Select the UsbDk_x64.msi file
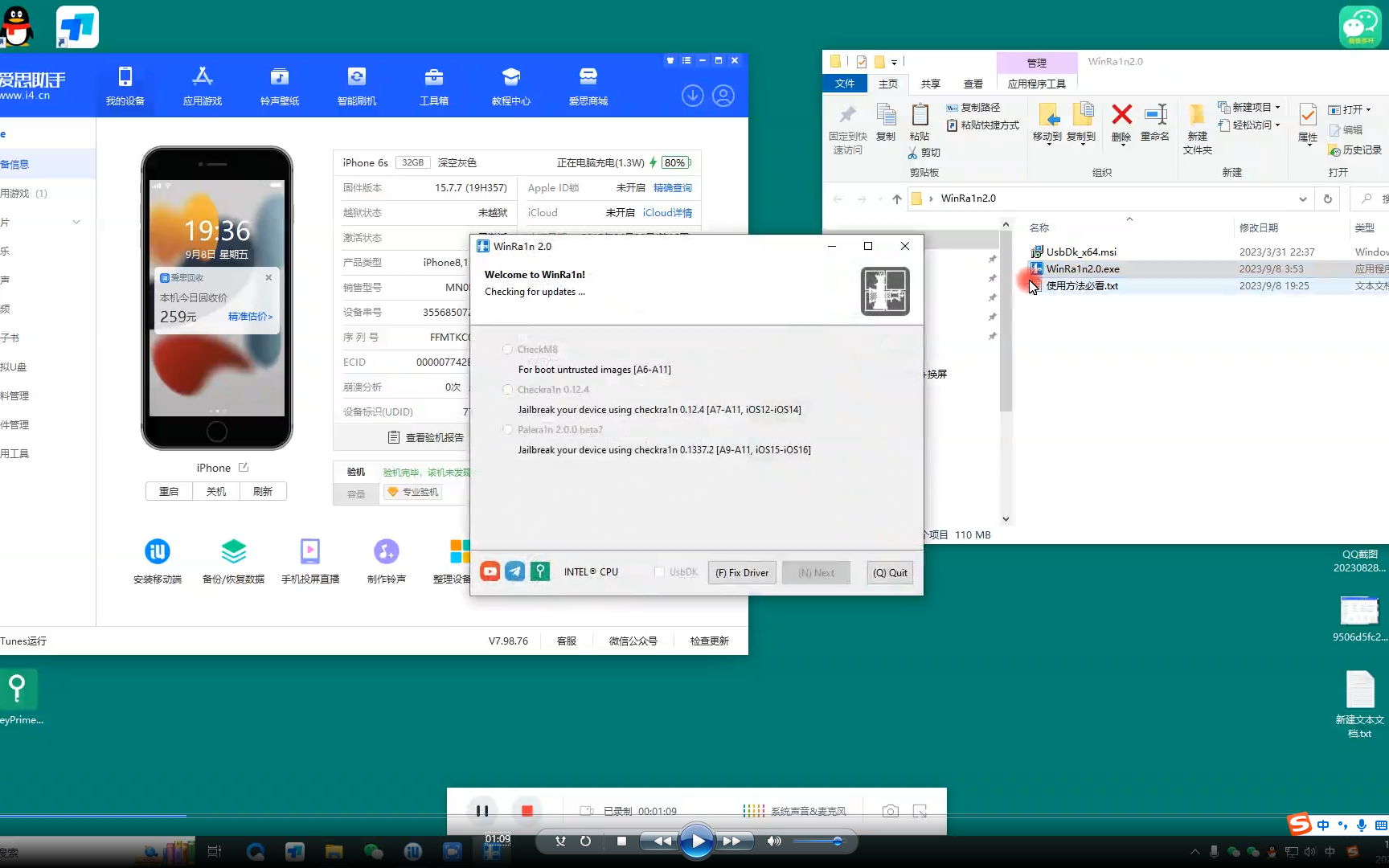The width and height of the screenshot is (1389, 868). [x=1080, y=252]
